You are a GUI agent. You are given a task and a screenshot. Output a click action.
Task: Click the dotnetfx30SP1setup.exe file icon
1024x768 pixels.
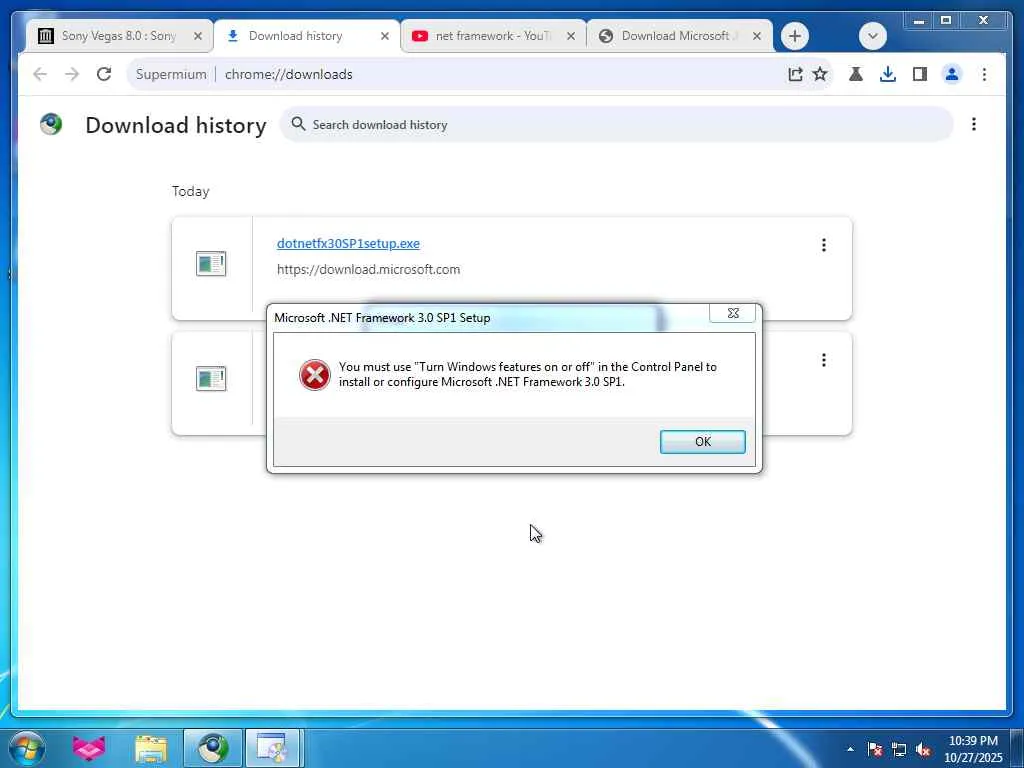tap(211, 264)
